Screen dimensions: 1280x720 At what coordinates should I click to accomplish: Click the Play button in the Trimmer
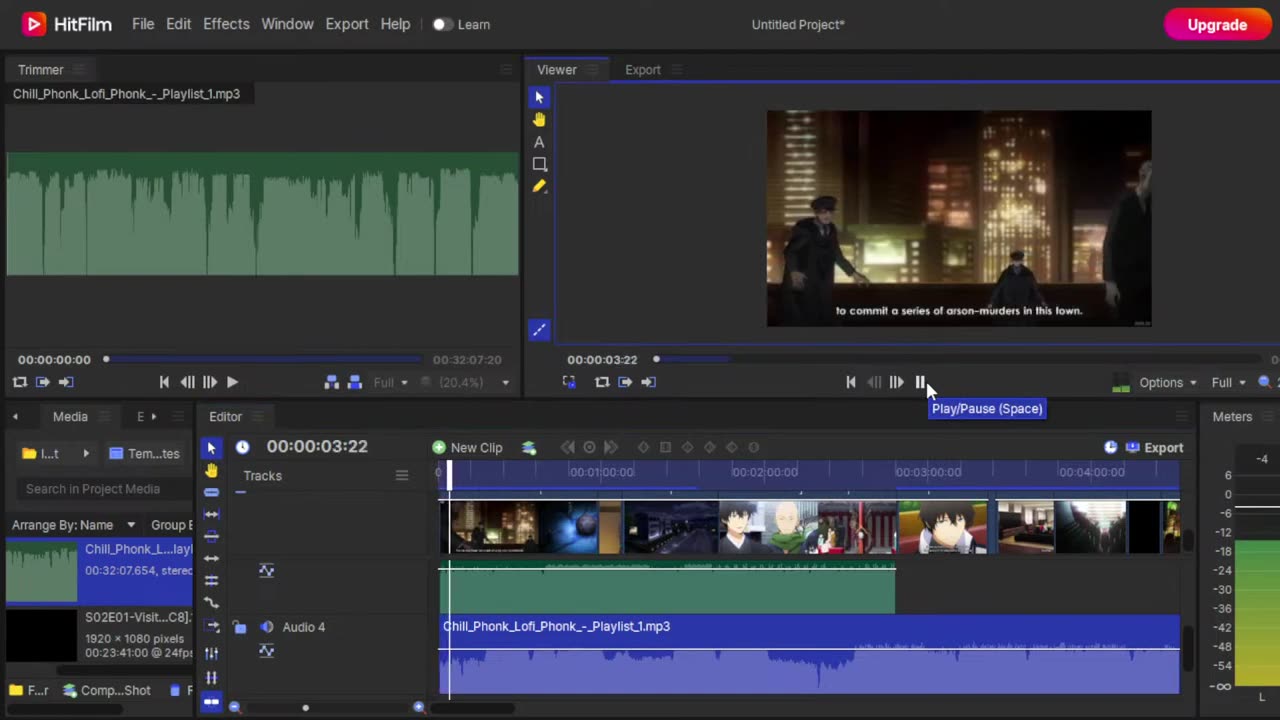(232, 382)
